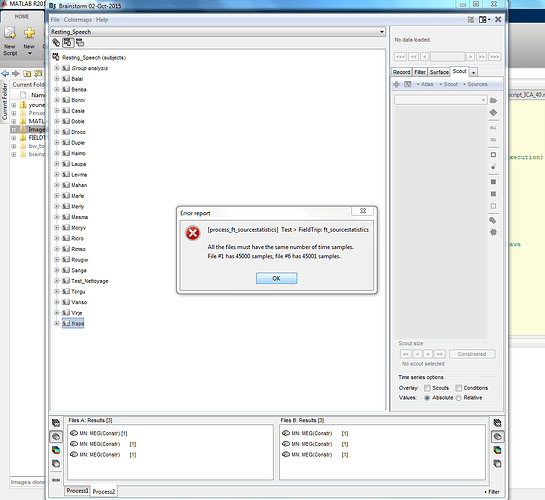Open the File menu
This screenshot has height=500, width=545.
point(55,20)
